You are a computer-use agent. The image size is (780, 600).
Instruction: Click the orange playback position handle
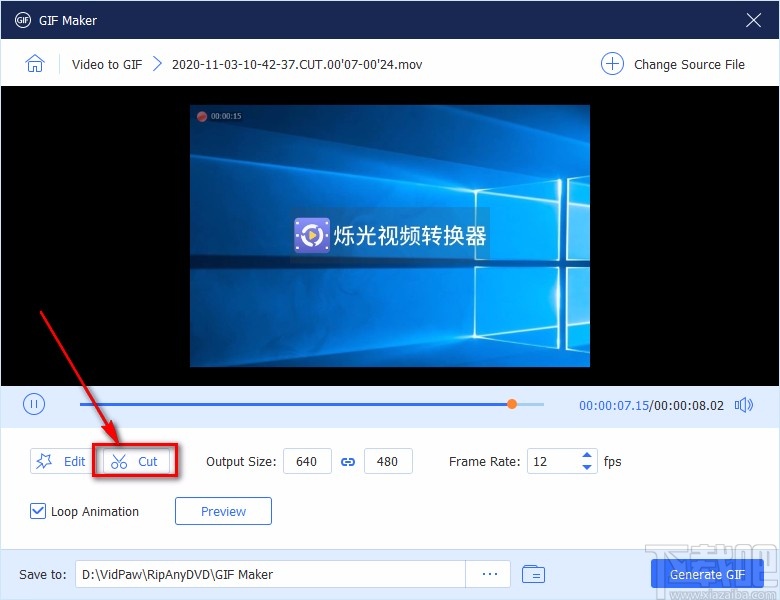coord(512,404)
